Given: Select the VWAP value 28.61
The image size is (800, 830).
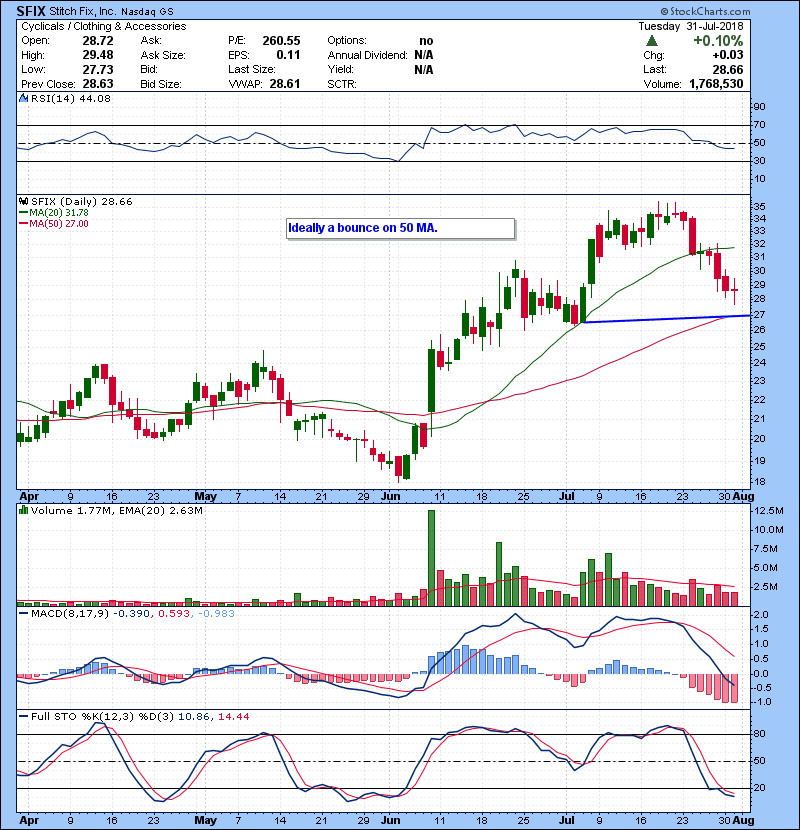Looking at the screenshot, I should pos(285,84).
